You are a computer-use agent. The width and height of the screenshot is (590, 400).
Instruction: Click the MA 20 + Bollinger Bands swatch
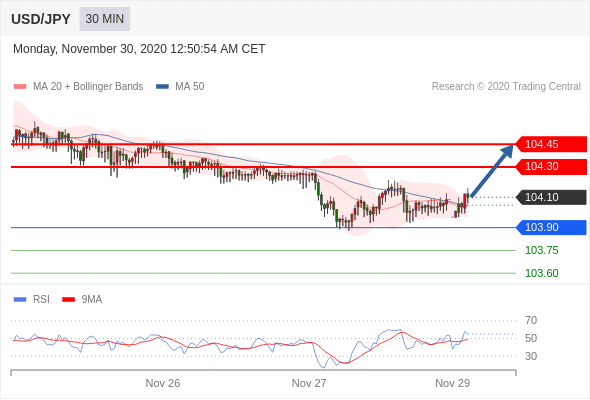pos(20,87)
